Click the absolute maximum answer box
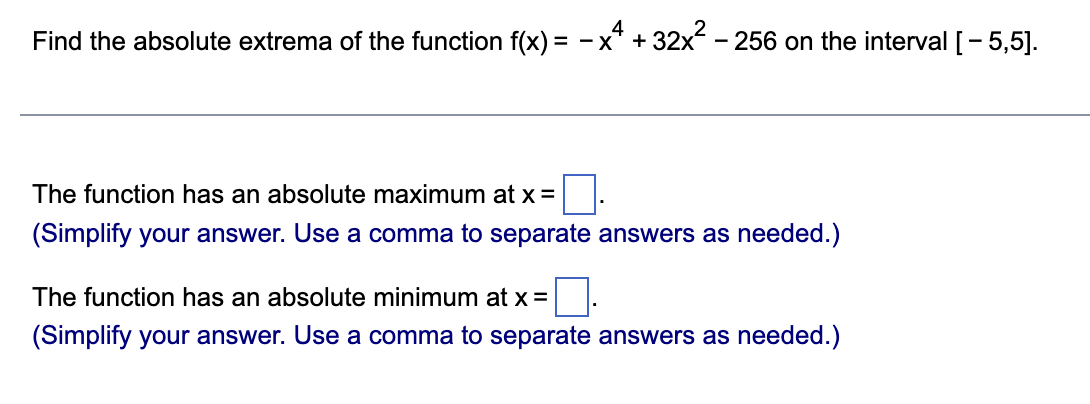Viewport: 1090px width, 404px height. pos(578,195)
